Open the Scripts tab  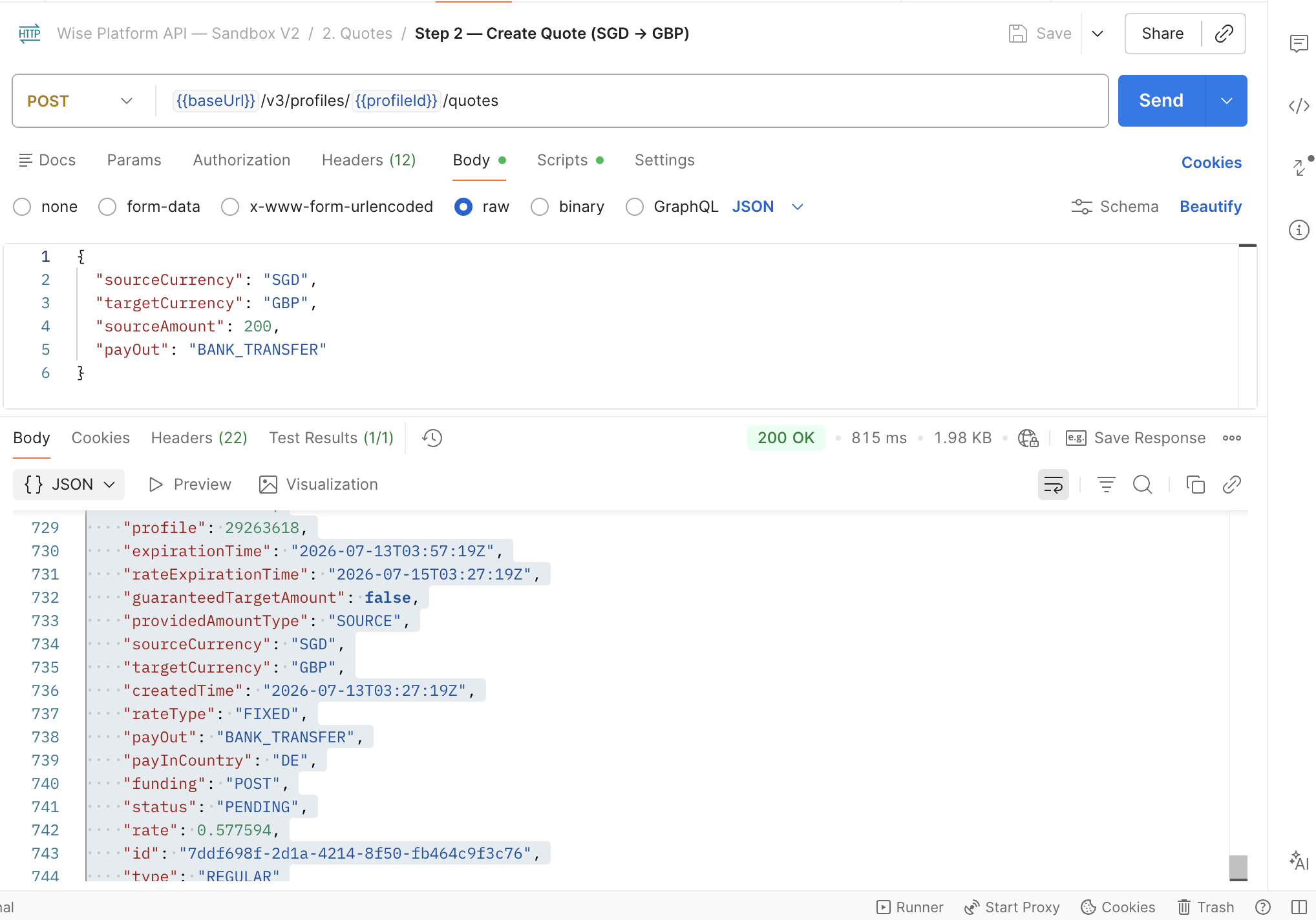click(570, 160)
